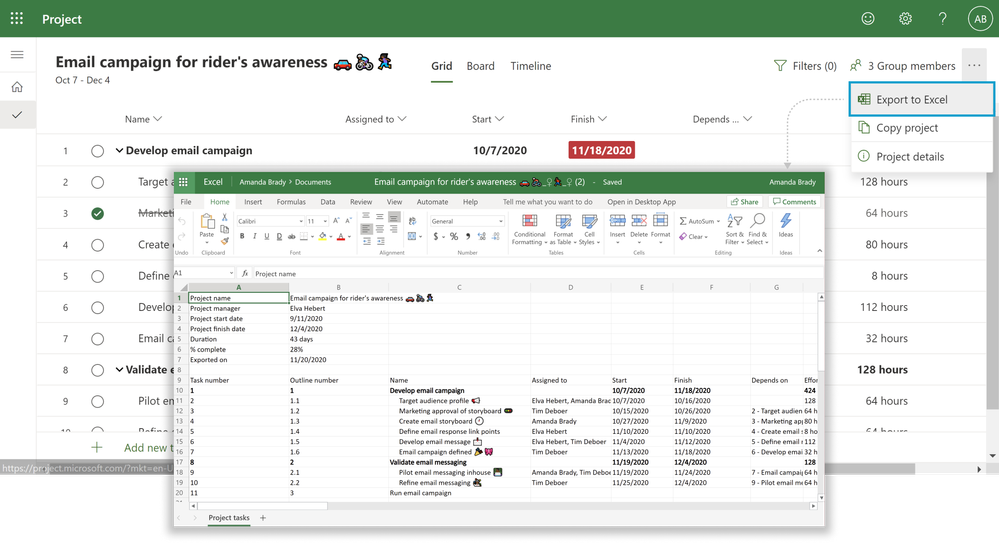Open the checkmark tasks sidebar icon

point(17,115)
